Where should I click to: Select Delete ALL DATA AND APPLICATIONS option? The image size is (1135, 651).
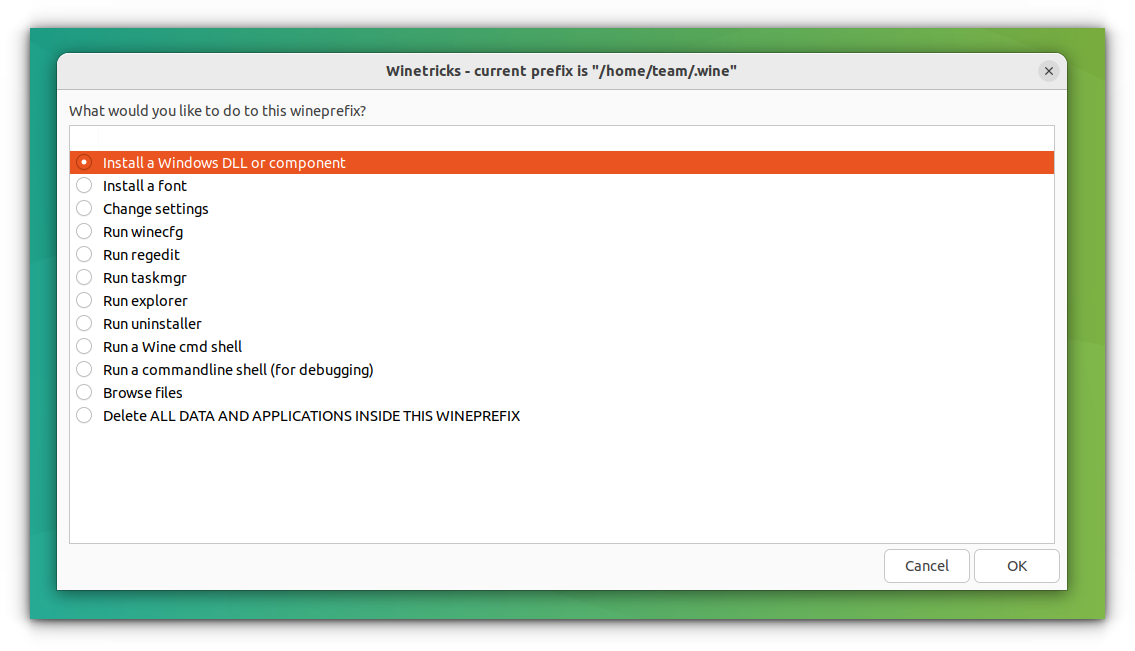(x=311, y=415)
